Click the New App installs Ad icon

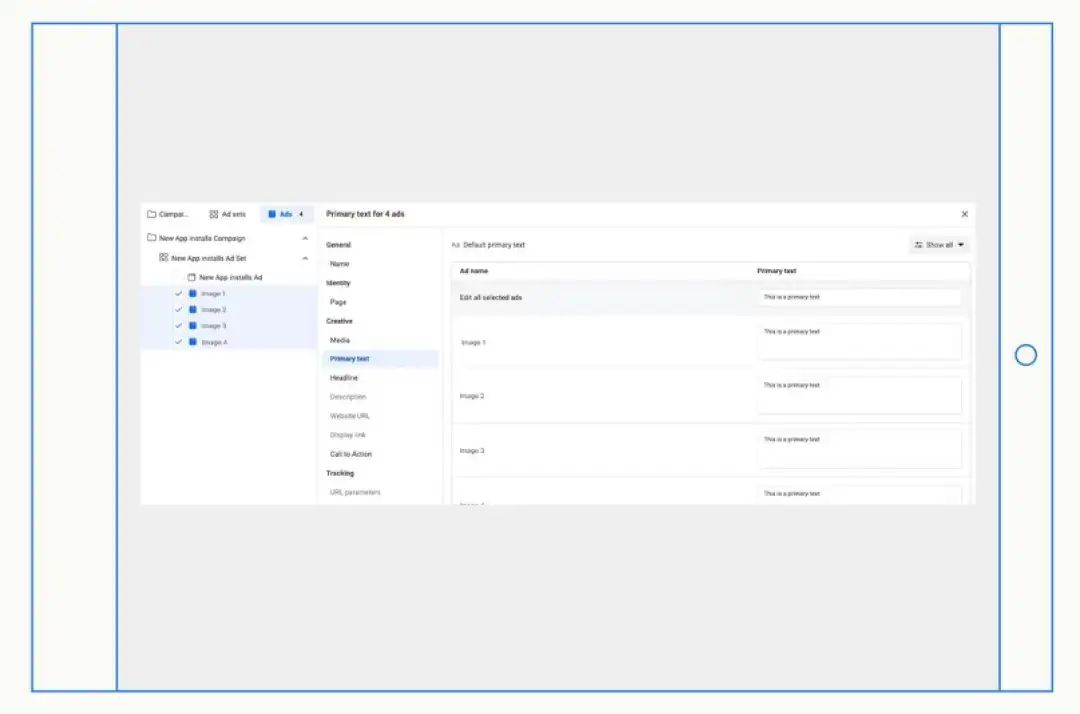[191, 277]
